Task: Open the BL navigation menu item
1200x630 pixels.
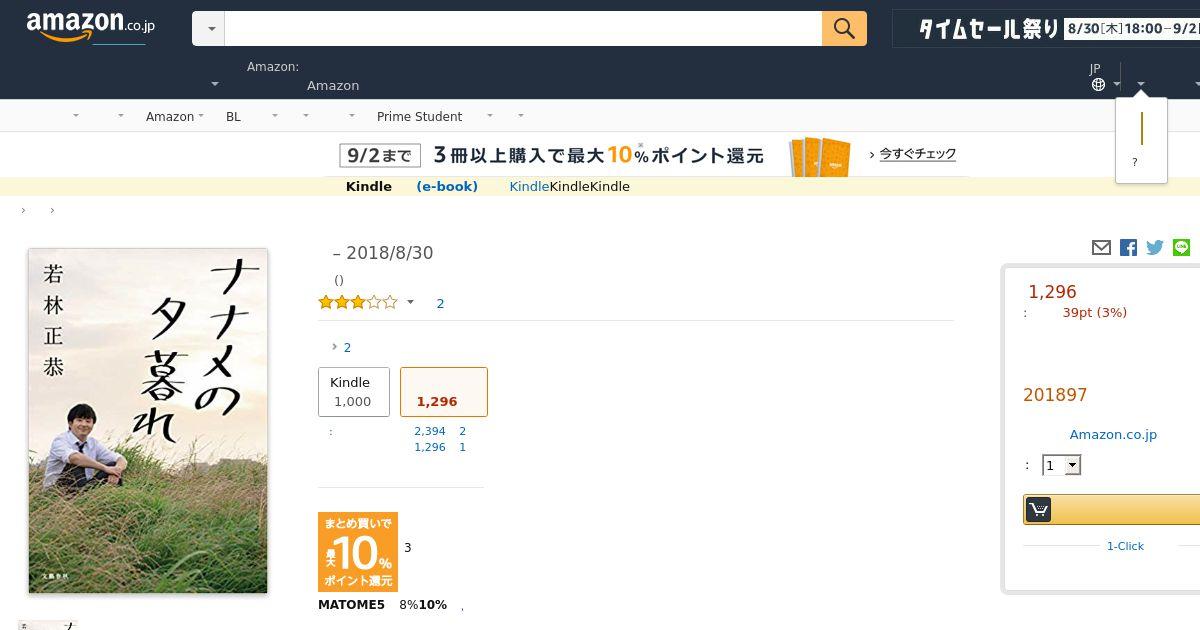Action: click(x=233, y=116)
